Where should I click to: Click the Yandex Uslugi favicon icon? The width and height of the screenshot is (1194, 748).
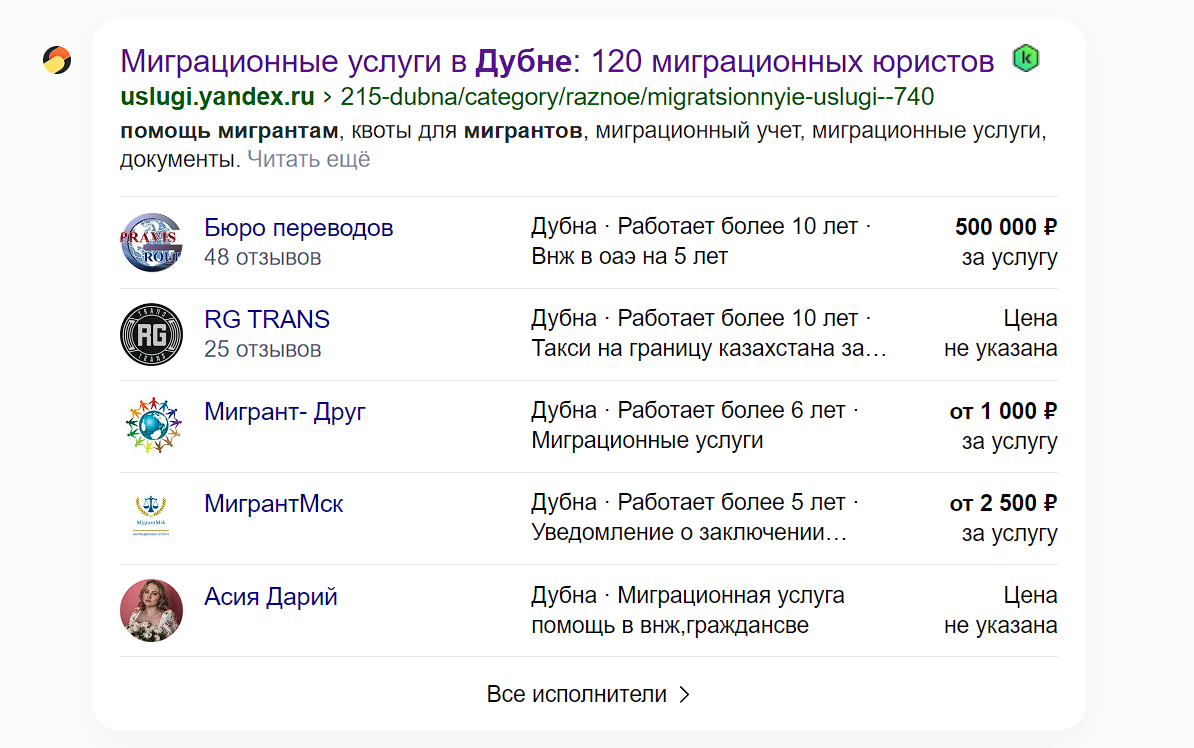(57, 60)
